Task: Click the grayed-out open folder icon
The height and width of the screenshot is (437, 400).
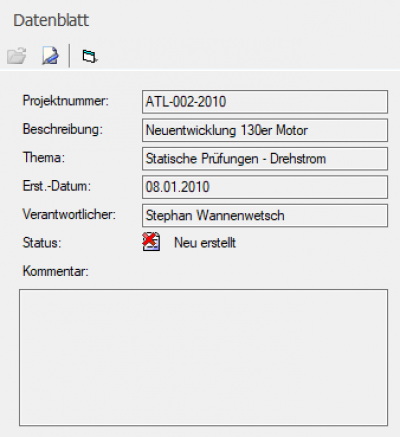Action: pyautogui.click(x=17, y=55)
